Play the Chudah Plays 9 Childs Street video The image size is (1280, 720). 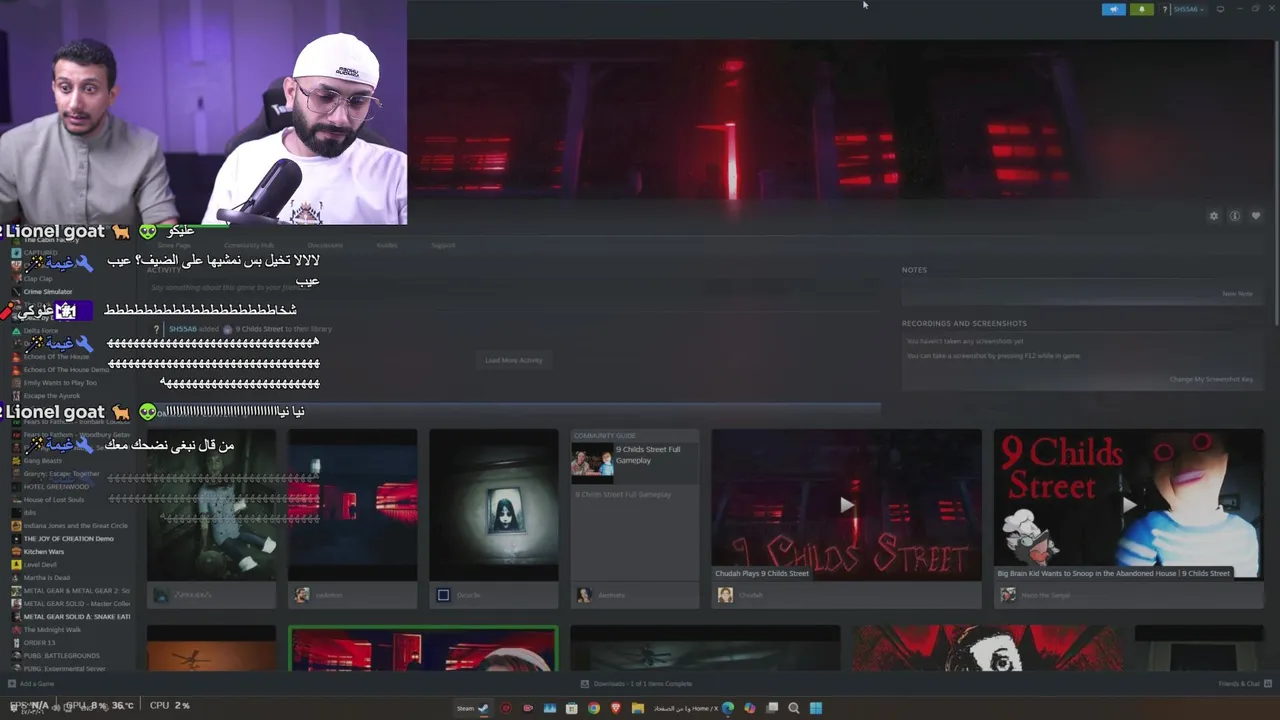coord(846,505)
